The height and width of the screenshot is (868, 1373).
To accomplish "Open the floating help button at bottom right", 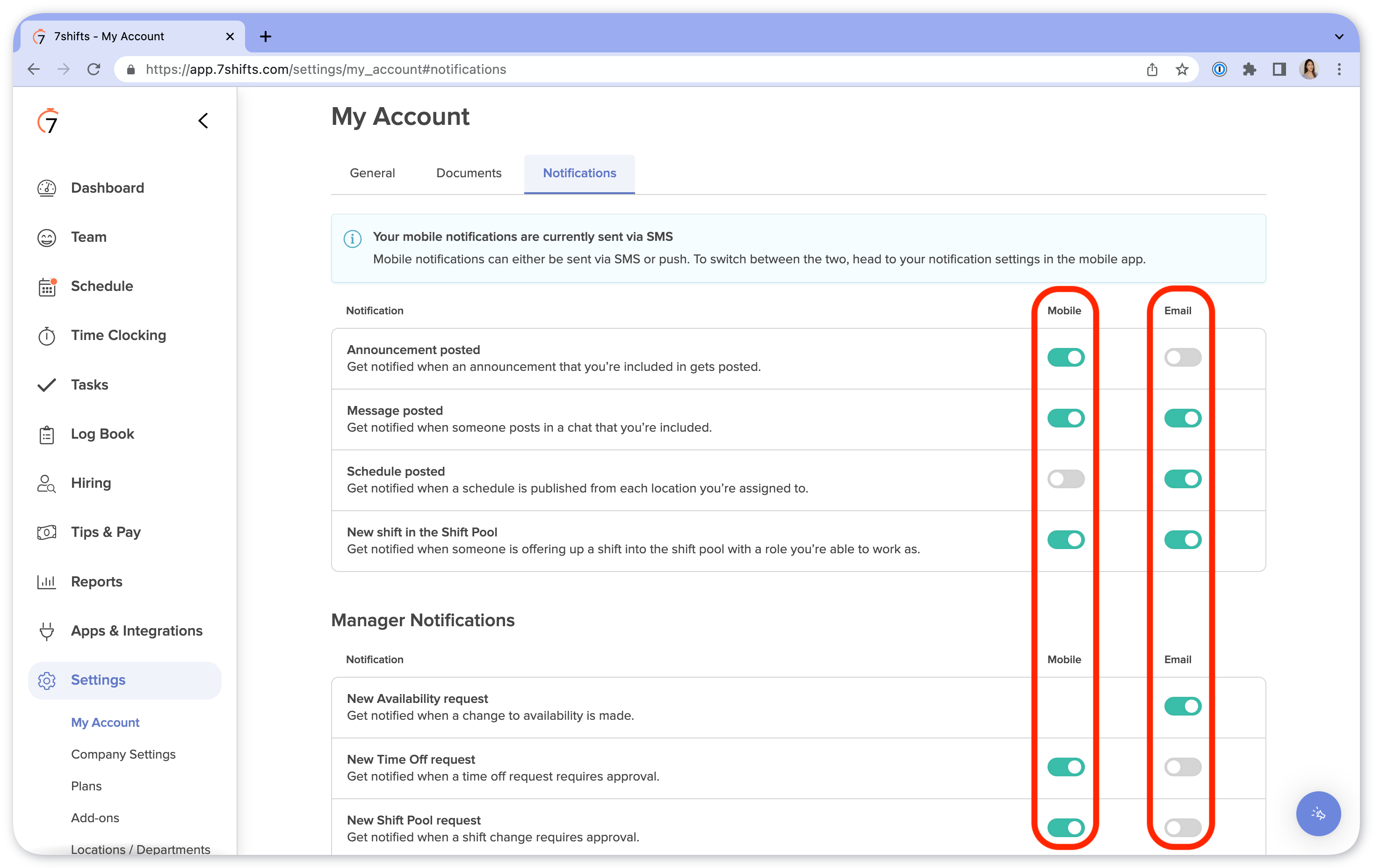I will pos(1318,813).
